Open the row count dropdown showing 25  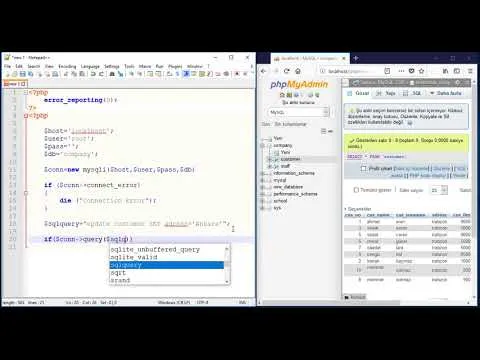pyautogui.click(x=439, y=190)
